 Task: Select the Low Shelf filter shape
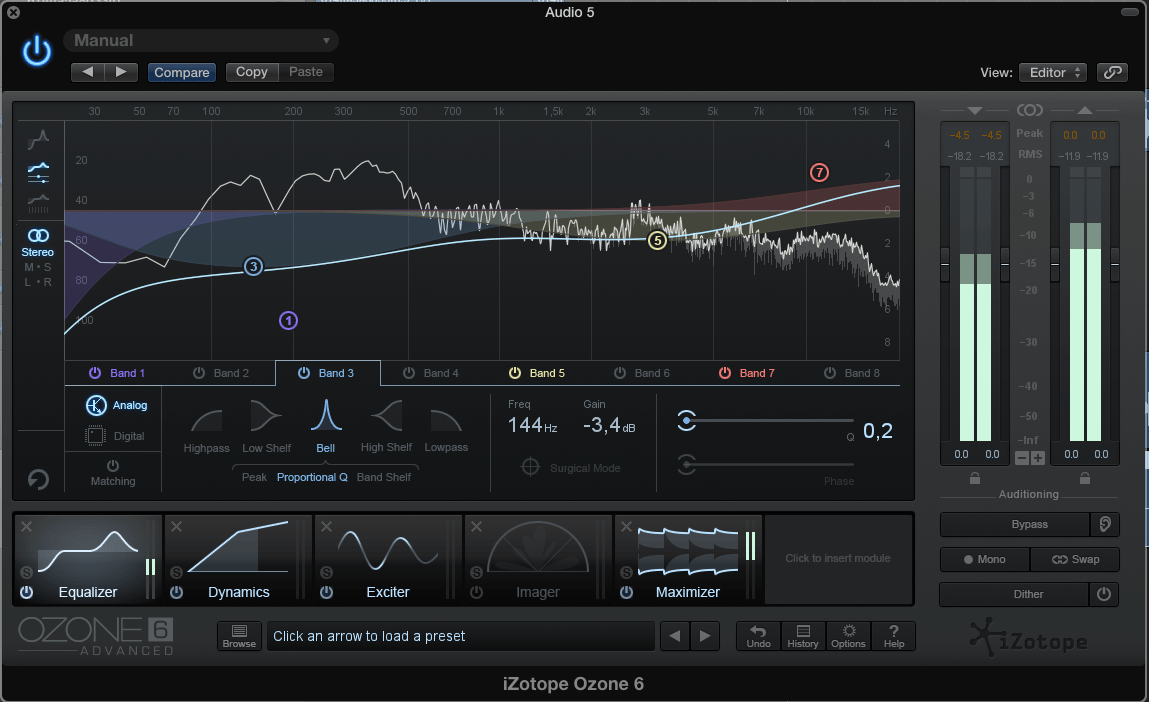tap(267, 427)
